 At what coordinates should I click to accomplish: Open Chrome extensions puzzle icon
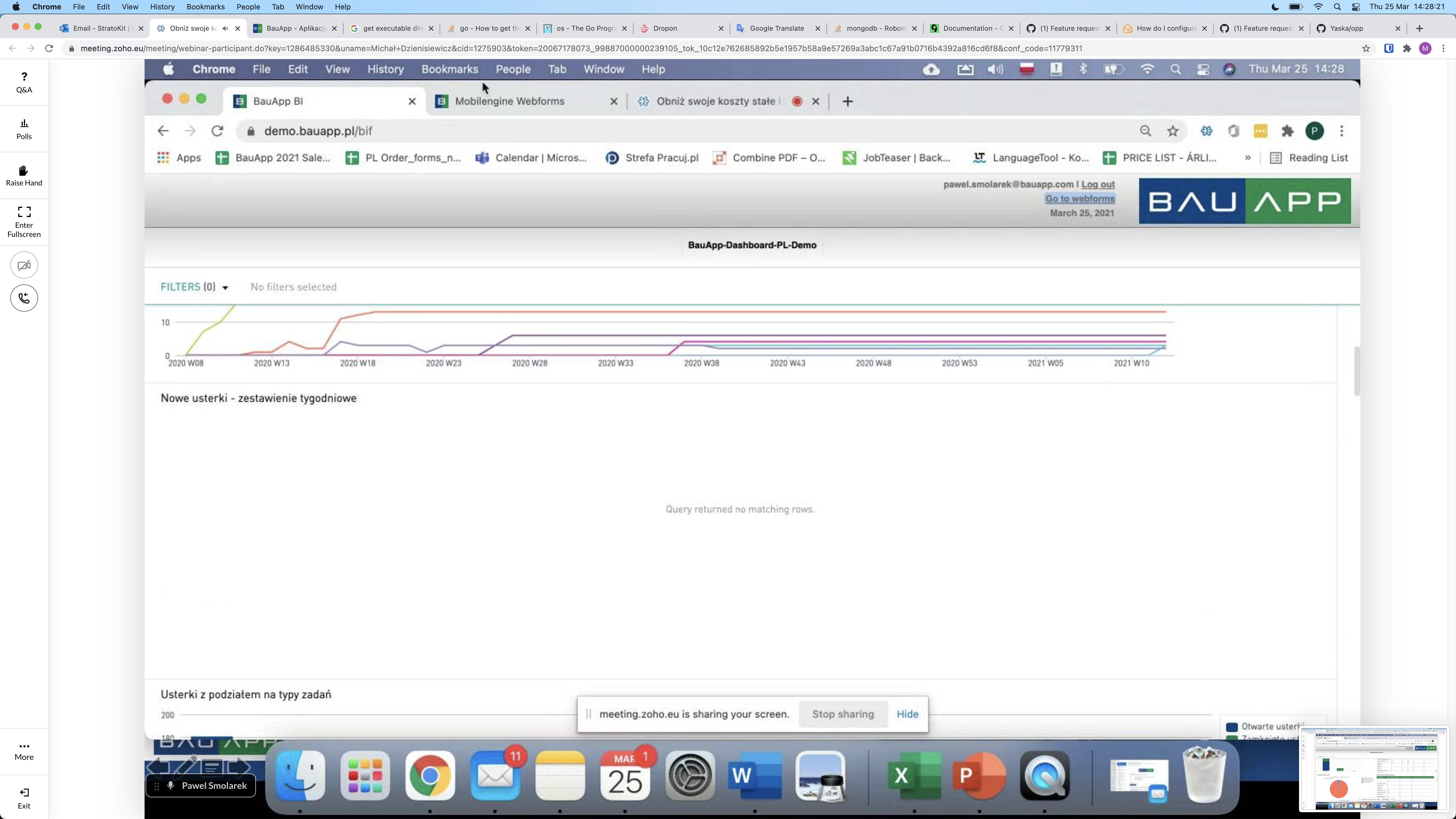pos(1407,49)
